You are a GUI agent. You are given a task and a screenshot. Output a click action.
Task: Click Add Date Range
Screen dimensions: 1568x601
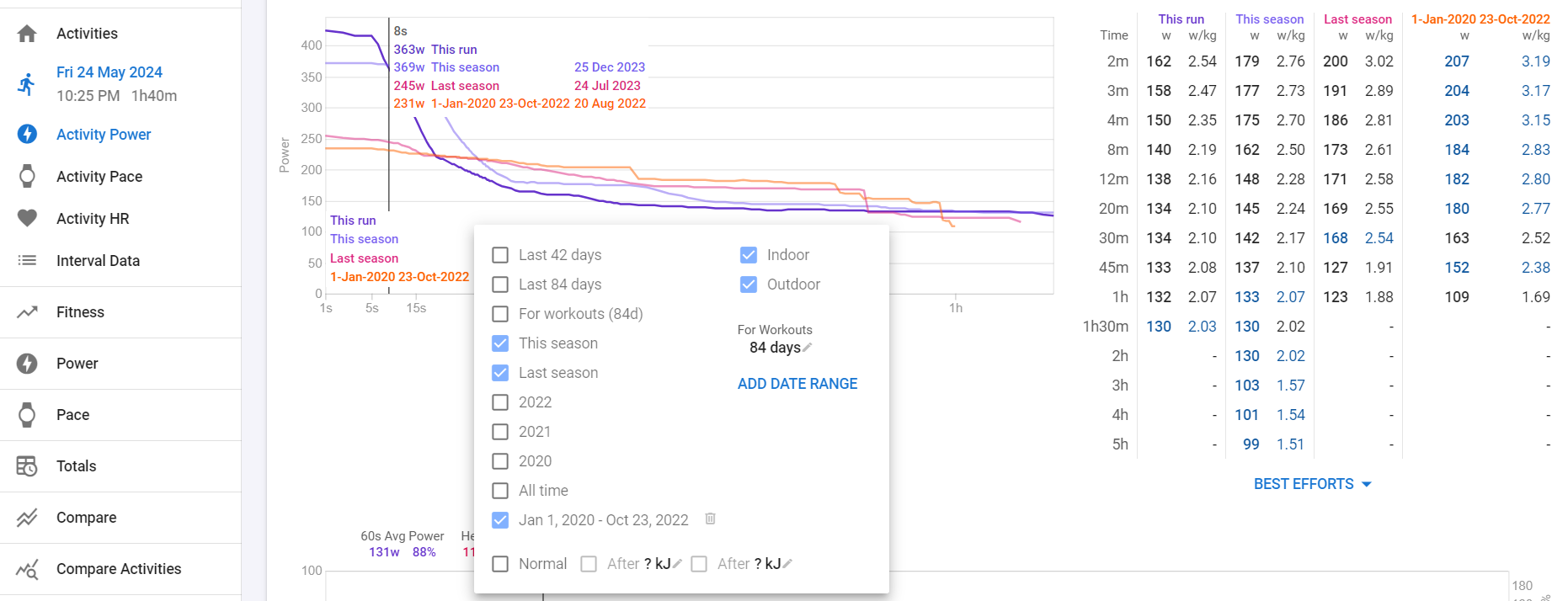797,384
